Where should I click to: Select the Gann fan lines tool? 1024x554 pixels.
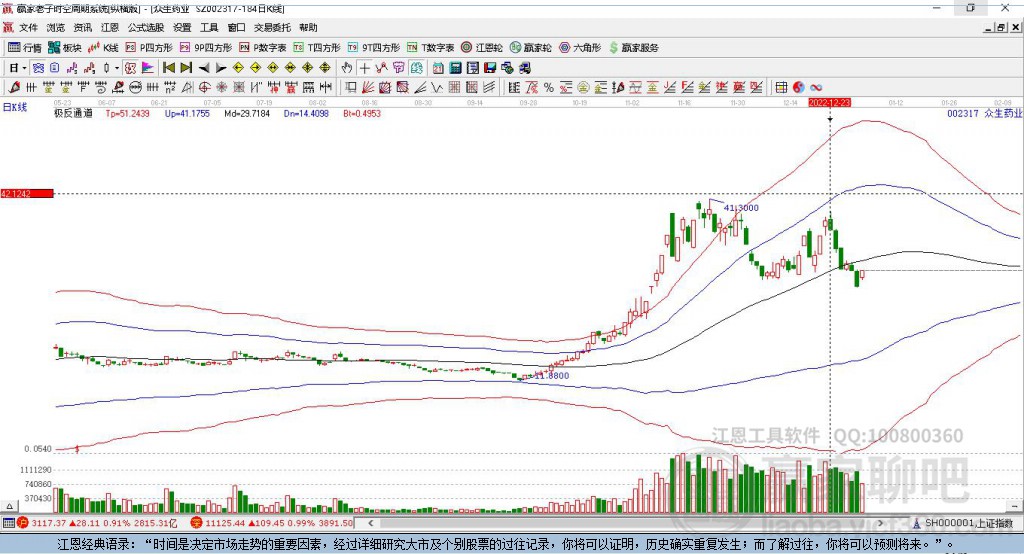(x=368, y=87)
